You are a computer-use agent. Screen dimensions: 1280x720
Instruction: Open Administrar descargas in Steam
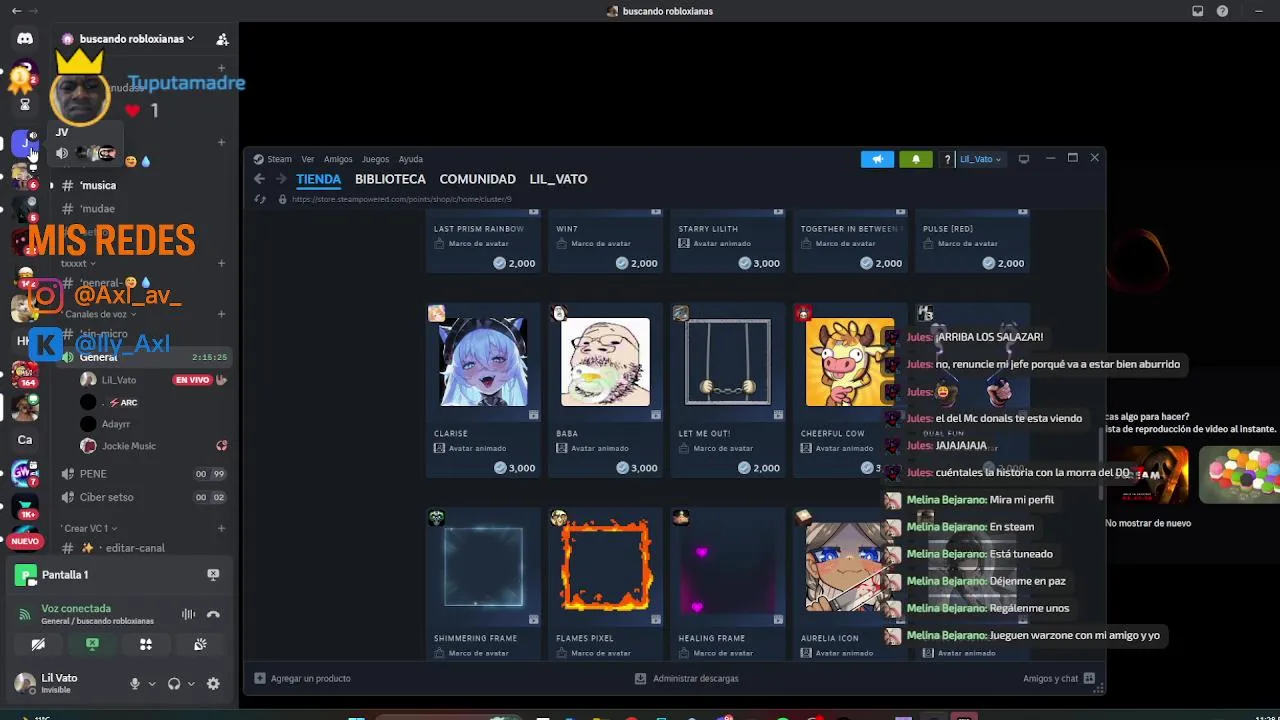(x=686, y=678)
